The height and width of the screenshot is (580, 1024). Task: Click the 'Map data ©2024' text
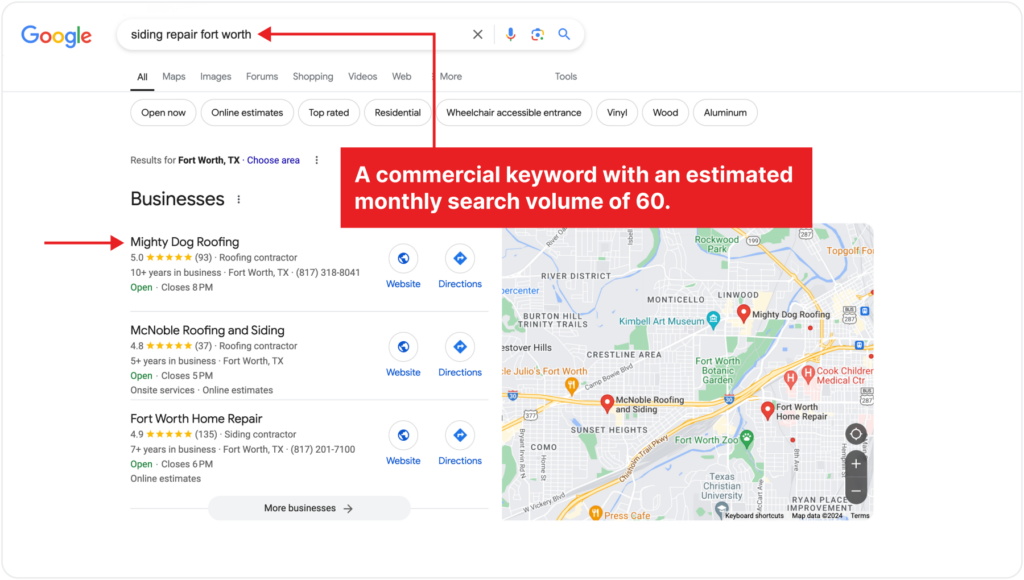coord(817,516)
